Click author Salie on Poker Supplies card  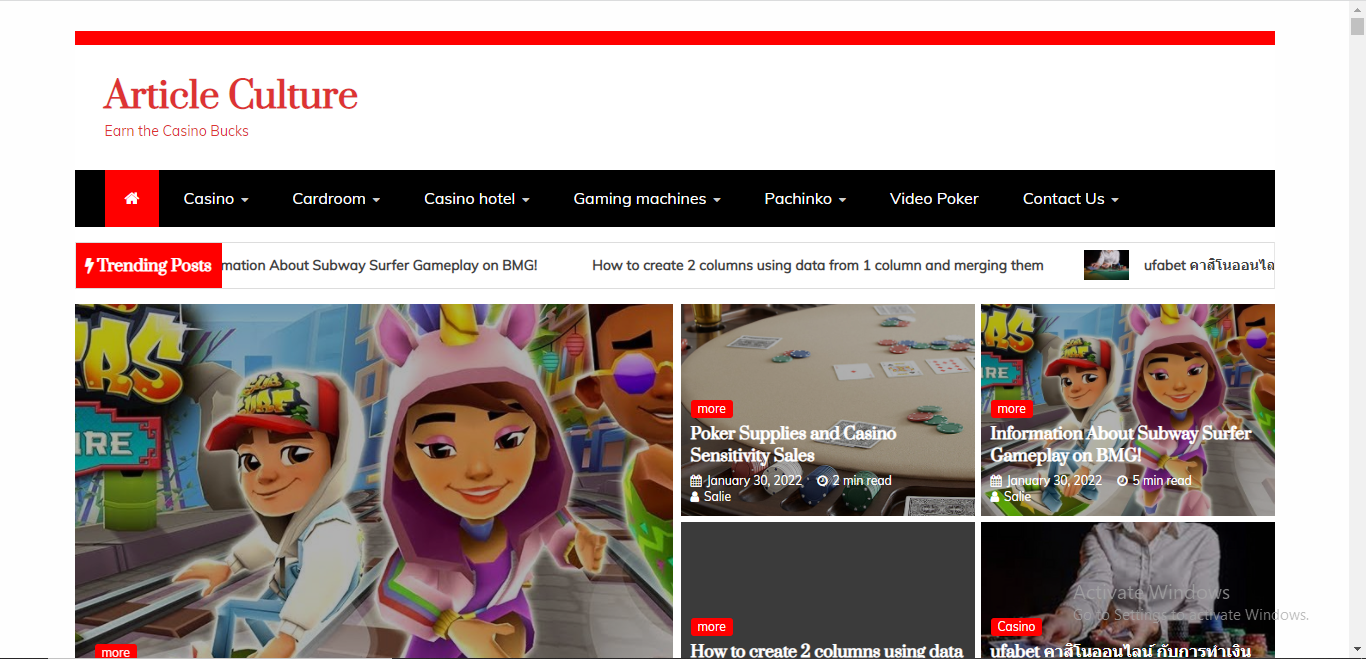(718, 497)
